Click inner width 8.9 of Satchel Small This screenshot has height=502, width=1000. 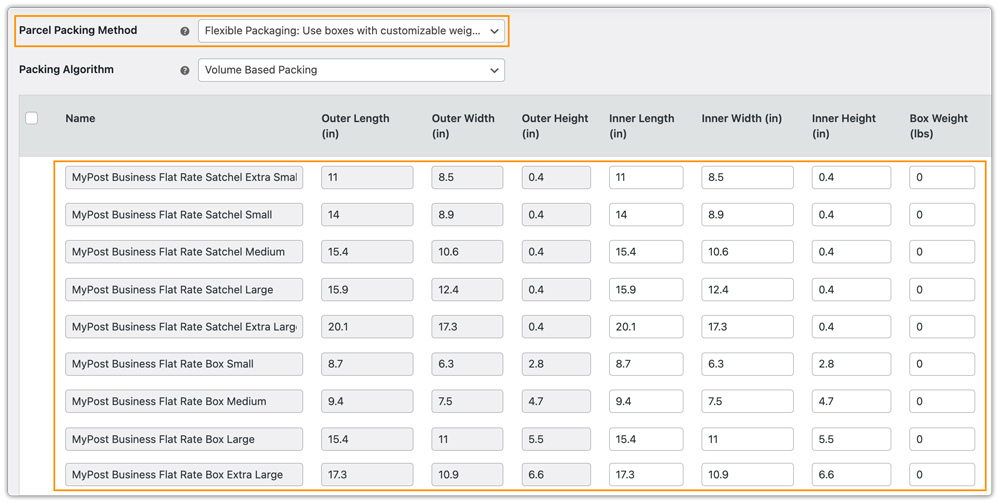(747, 215)
